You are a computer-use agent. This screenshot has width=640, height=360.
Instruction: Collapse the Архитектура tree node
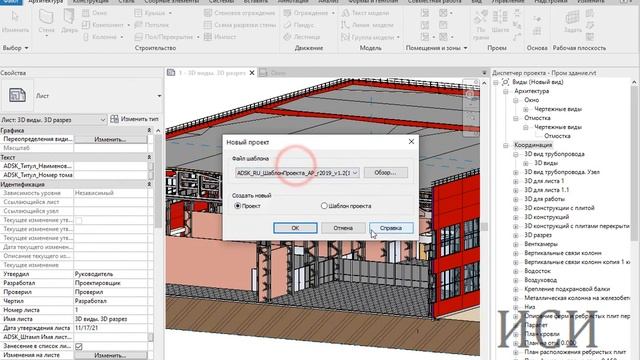pyautogui.click(x=506, y=91)
